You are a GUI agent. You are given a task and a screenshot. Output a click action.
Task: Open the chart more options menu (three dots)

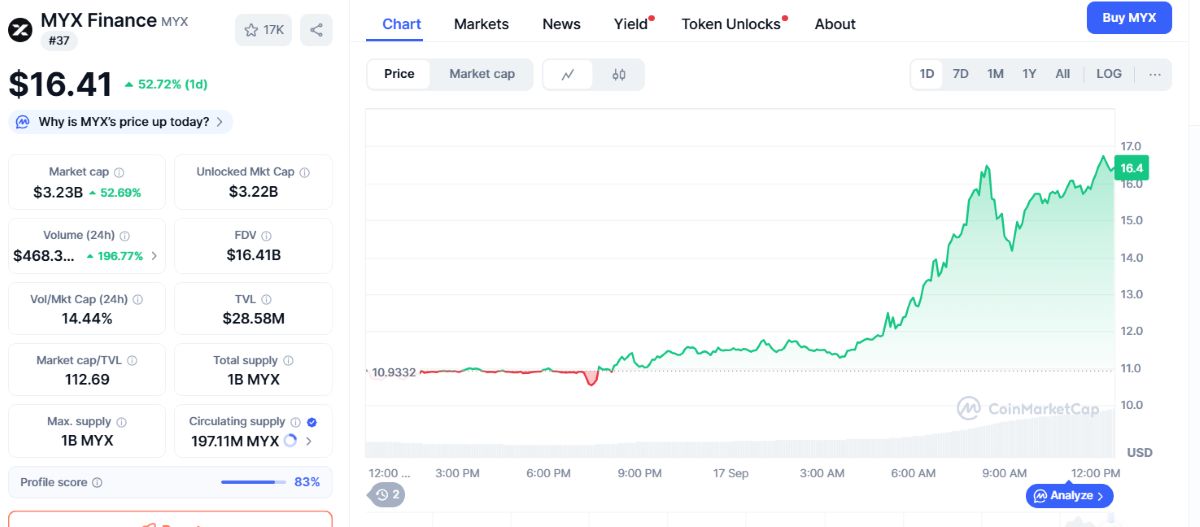pos(1155,74)
